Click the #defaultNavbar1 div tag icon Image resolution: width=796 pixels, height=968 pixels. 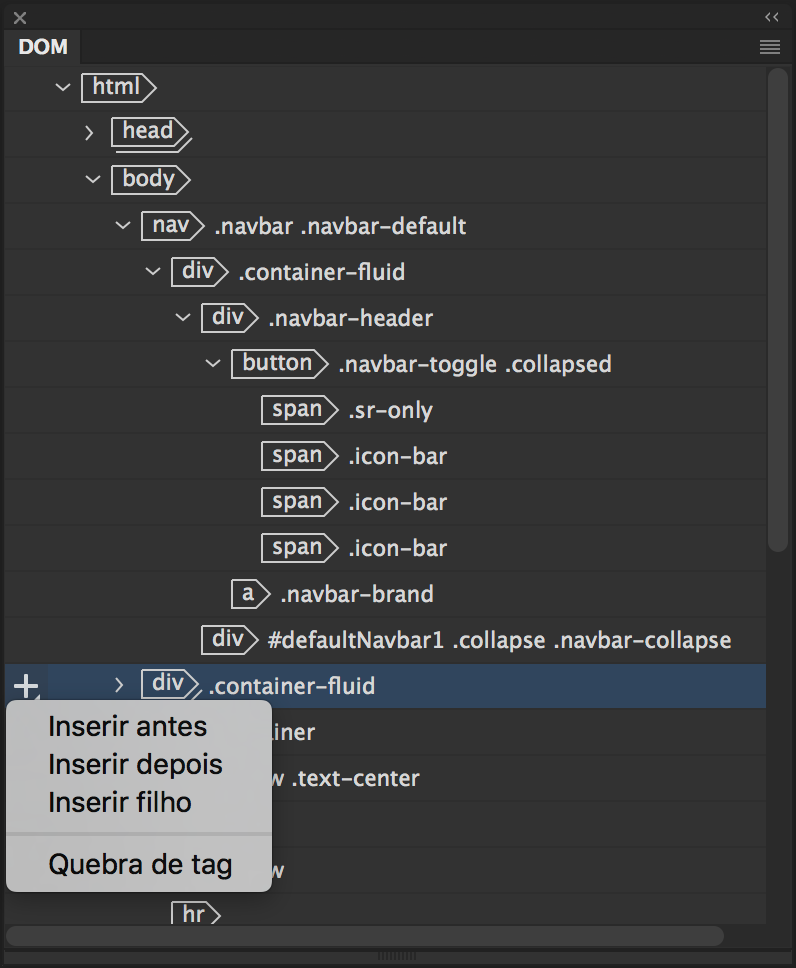coord(227,640)
